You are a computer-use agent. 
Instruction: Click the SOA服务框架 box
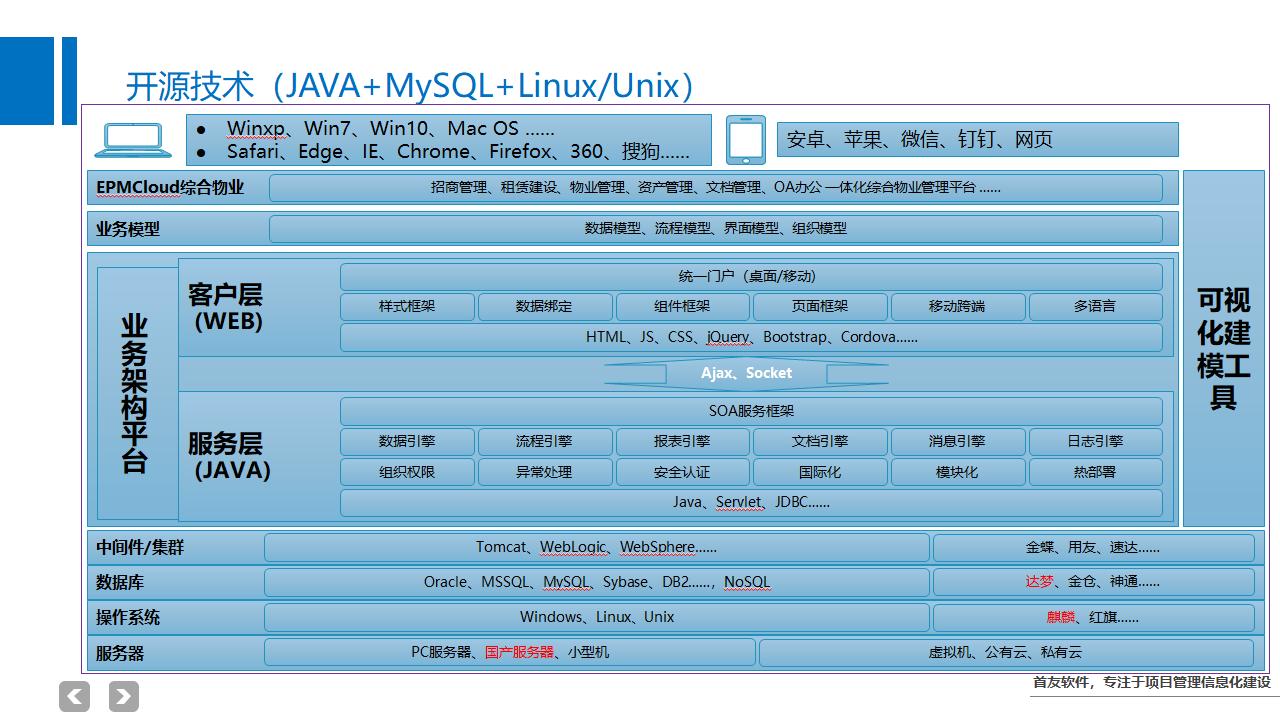[751, 411]
